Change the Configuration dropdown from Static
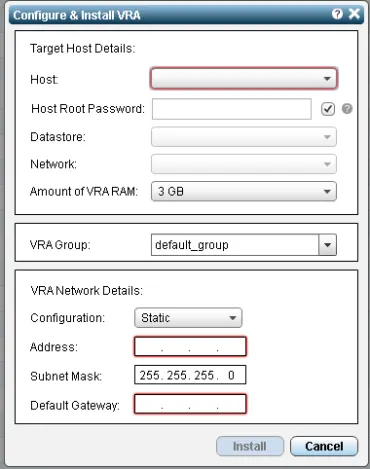 (188, 318)
